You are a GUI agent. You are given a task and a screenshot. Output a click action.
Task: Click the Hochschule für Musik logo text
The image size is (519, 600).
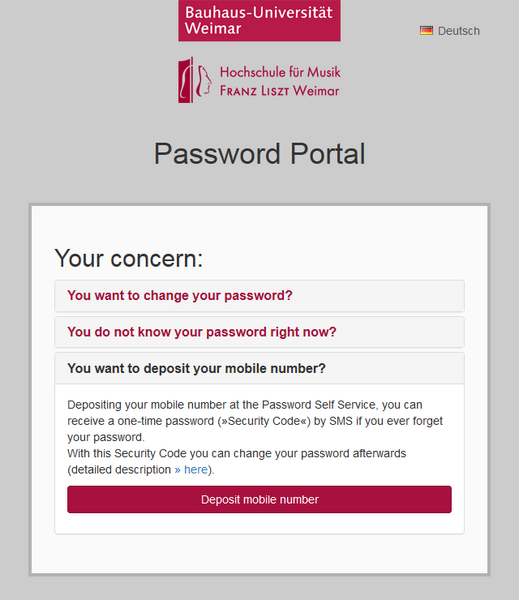point(280,72)
